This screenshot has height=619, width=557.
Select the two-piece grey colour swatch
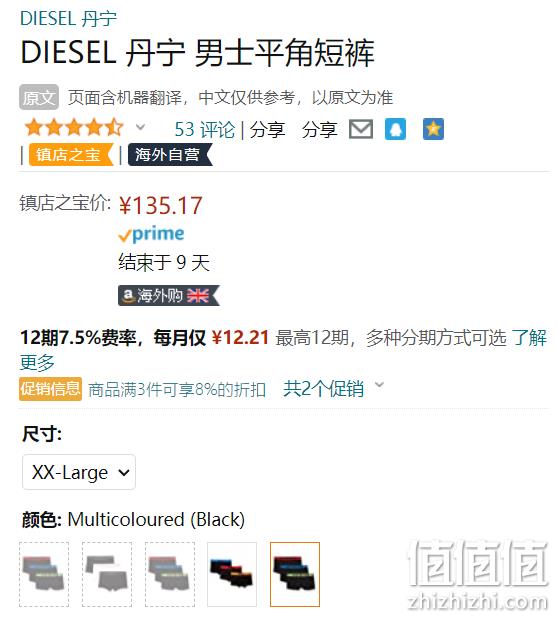pos(107,574)
